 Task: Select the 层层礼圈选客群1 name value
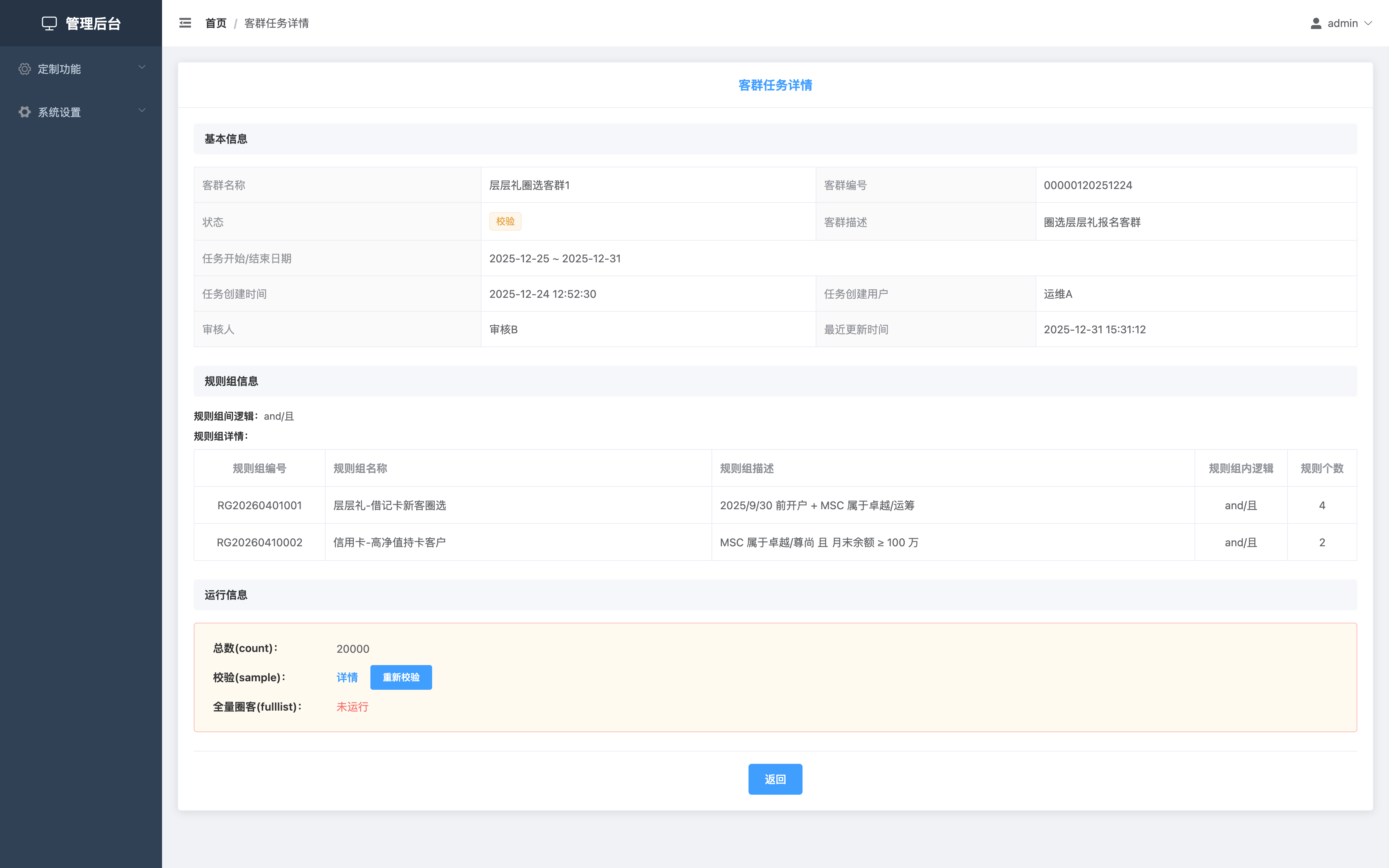[x=529, y=186]
